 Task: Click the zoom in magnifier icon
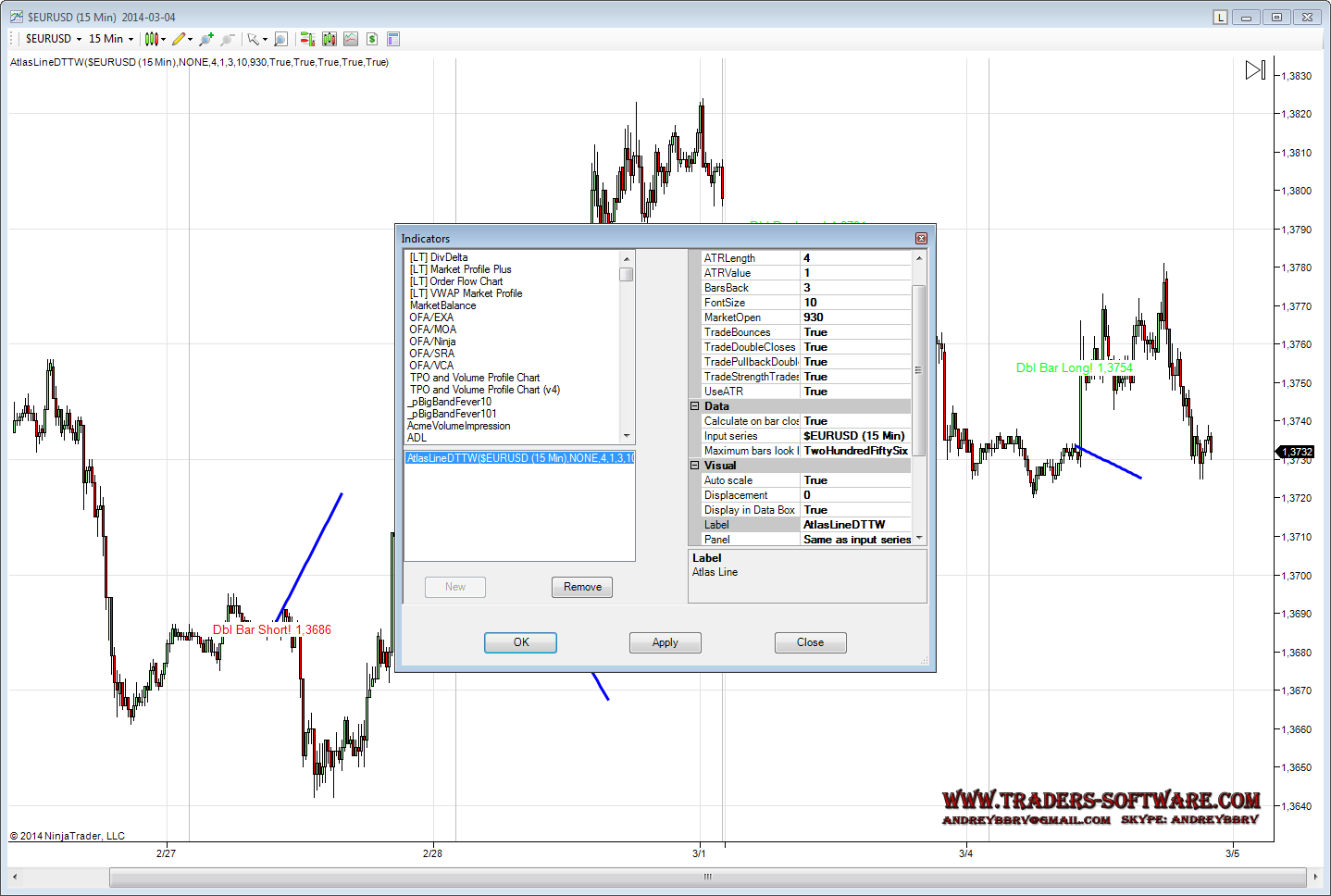tap(205, 39)
